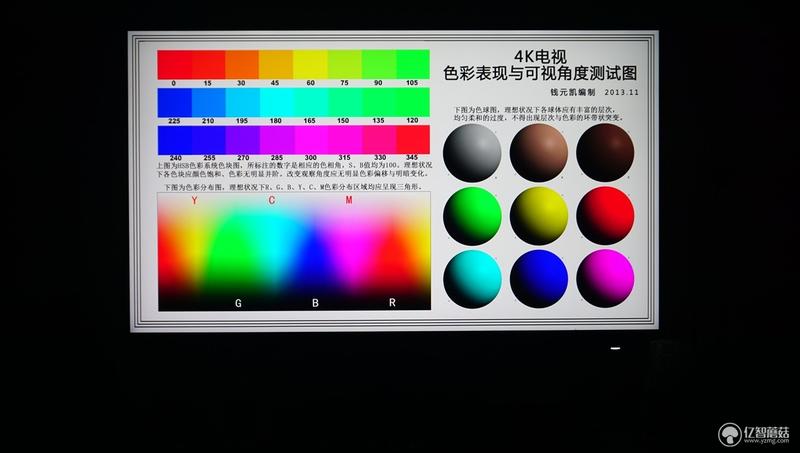The height and width of the screenshot is (453, 800).
Task: Click the line starting '下图为色彩分布图'
Action: pos(292,187)
